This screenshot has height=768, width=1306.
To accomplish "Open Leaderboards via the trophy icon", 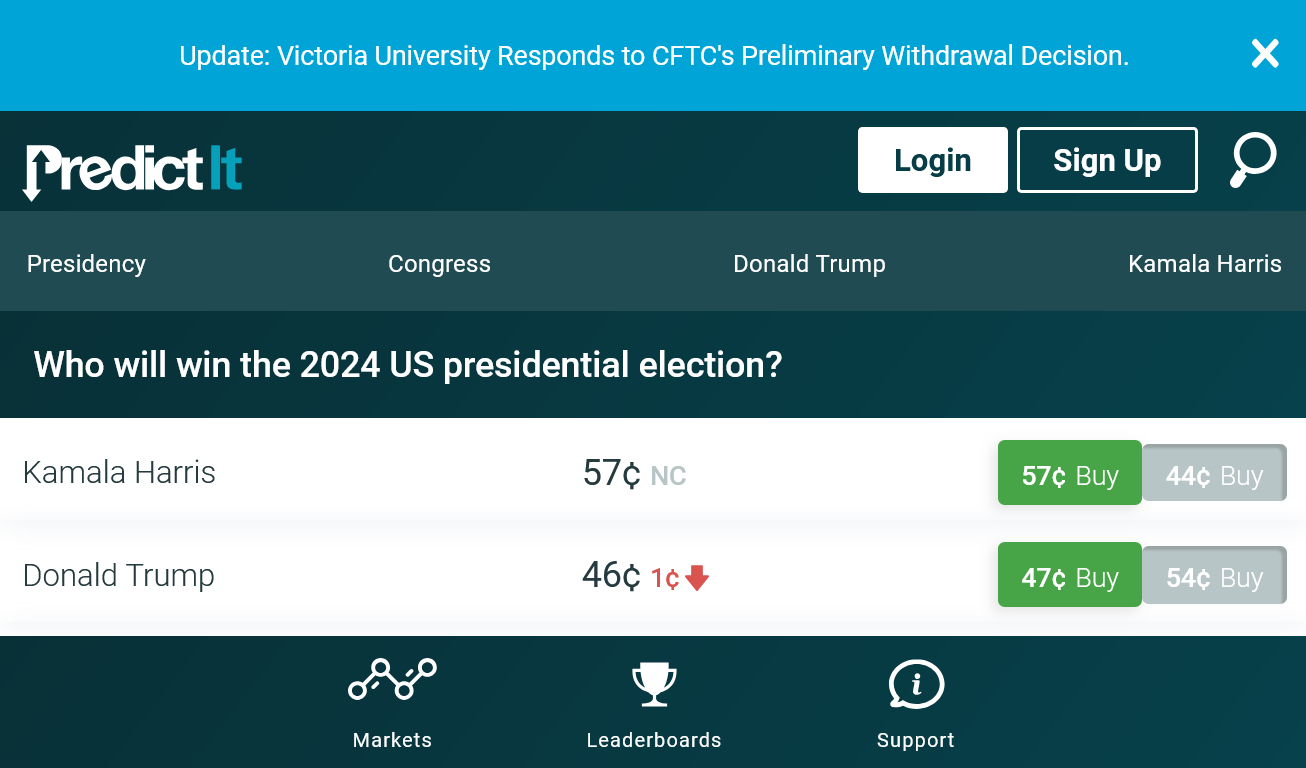I will pyautogui.click(x=654, y=683).
